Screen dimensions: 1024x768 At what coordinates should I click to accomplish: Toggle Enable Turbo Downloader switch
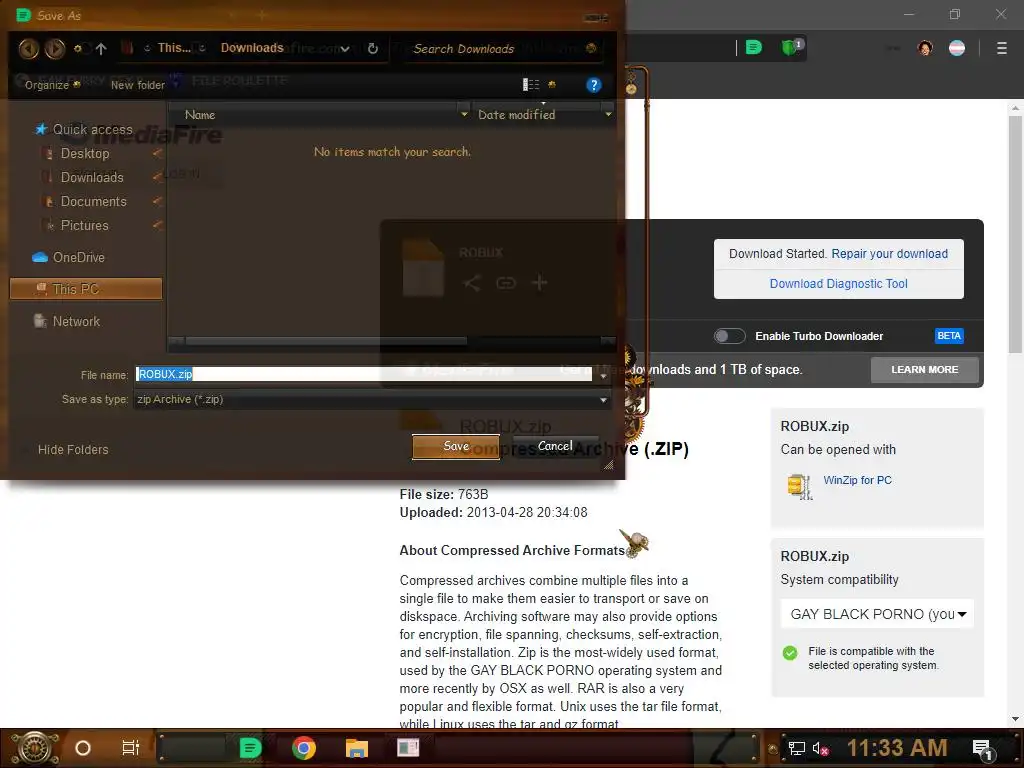pos(729,336)
